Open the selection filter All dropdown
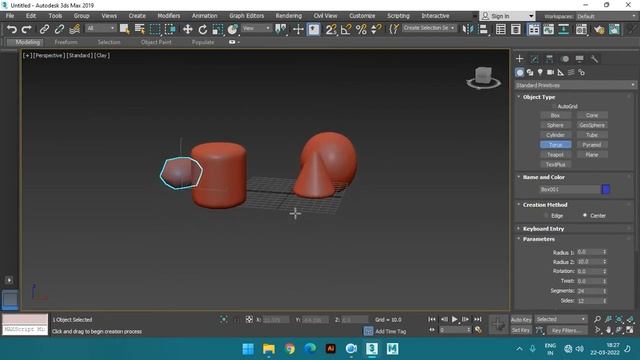 (x=100, y=28)
